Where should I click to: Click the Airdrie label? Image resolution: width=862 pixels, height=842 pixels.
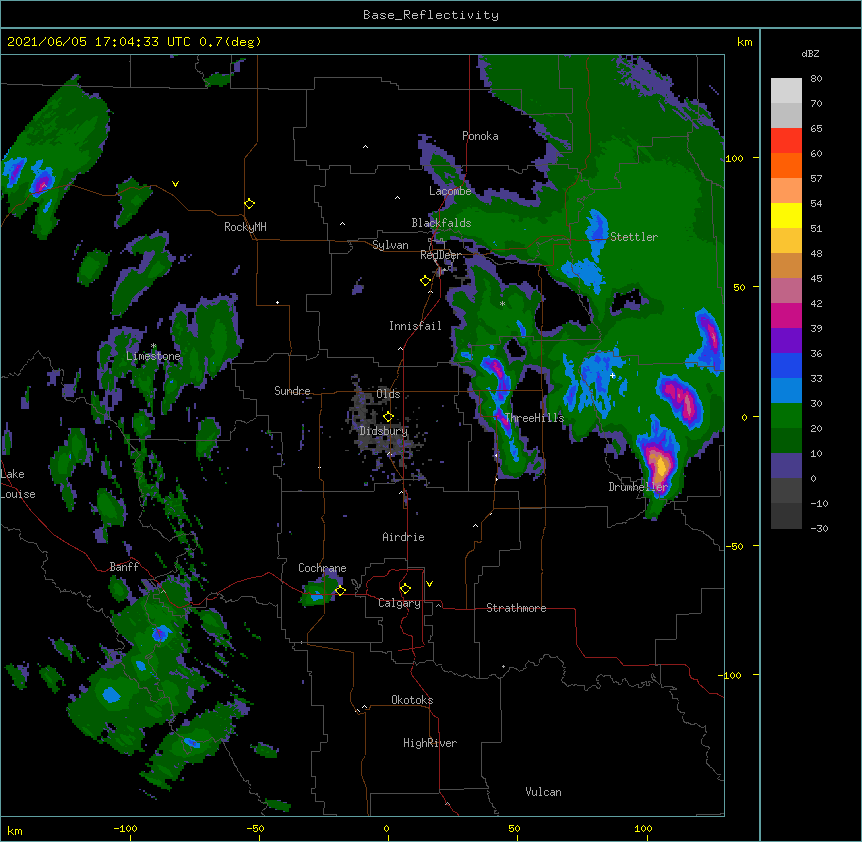404,537
